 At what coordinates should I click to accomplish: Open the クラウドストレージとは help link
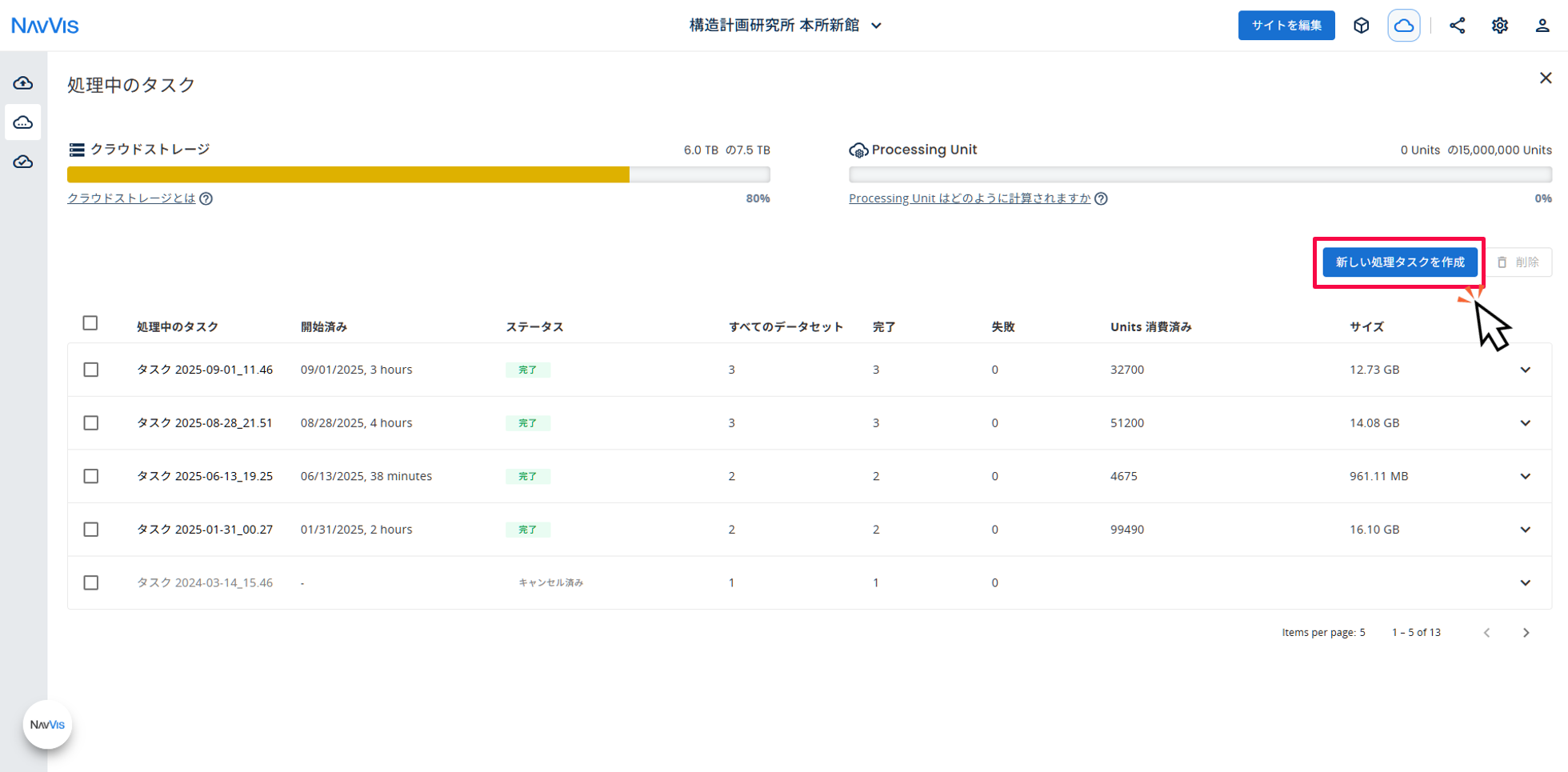click(x=131, y=198)
